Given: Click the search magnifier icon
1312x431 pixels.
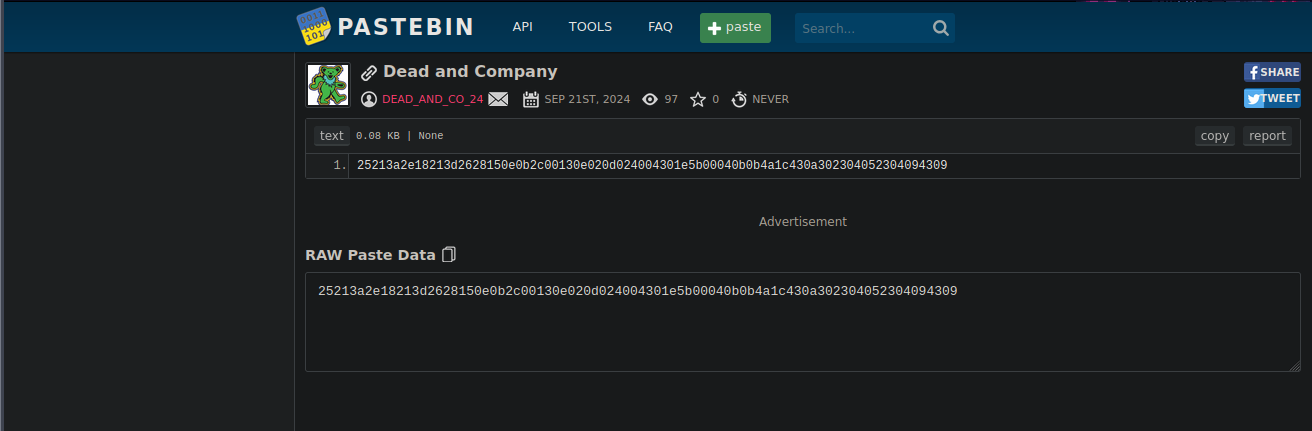Looking at the screenshot, I should pyautogui.click(x=941, y=28).
